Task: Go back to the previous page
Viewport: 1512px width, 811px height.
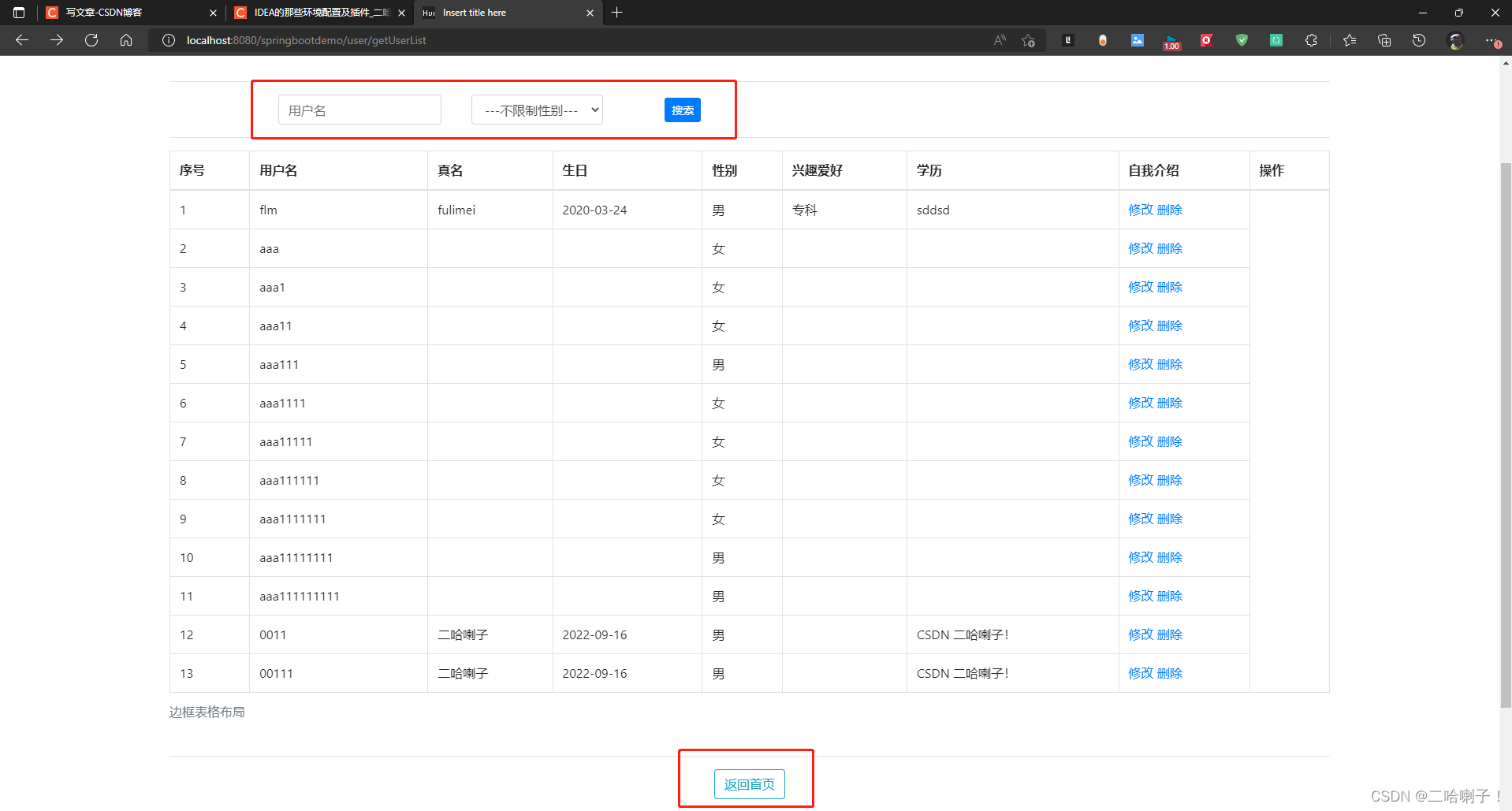Action: [22, 40]
